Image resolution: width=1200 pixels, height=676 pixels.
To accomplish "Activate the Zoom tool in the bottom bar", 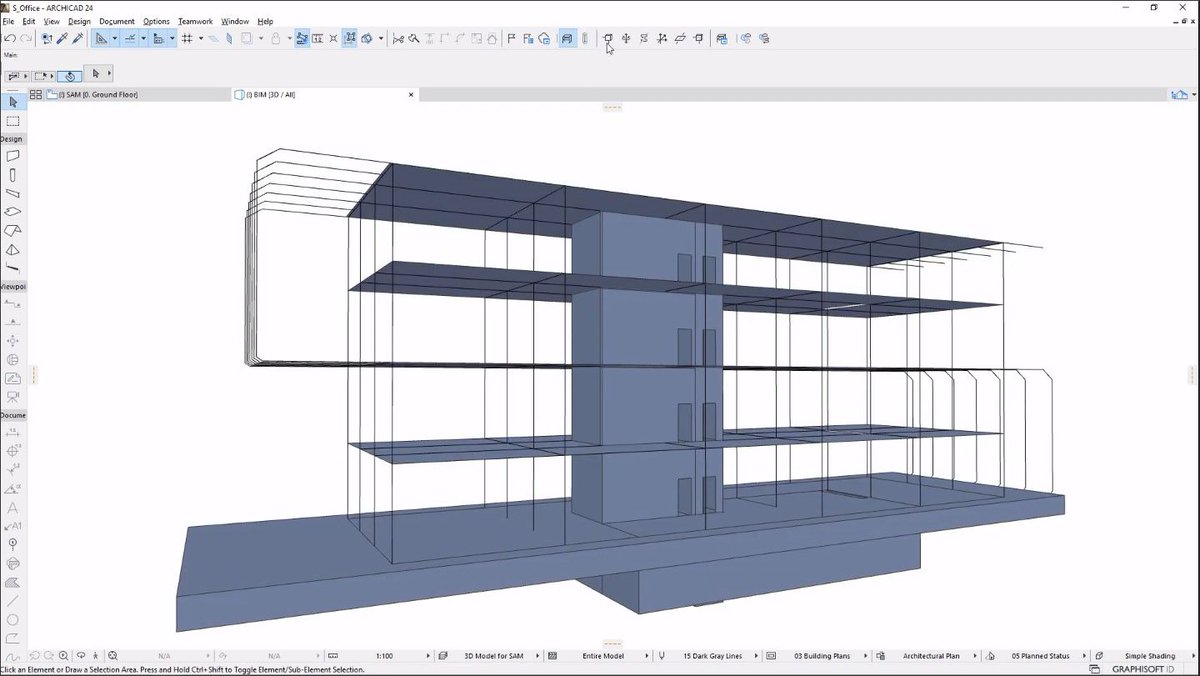I will [x=63, y=655].
